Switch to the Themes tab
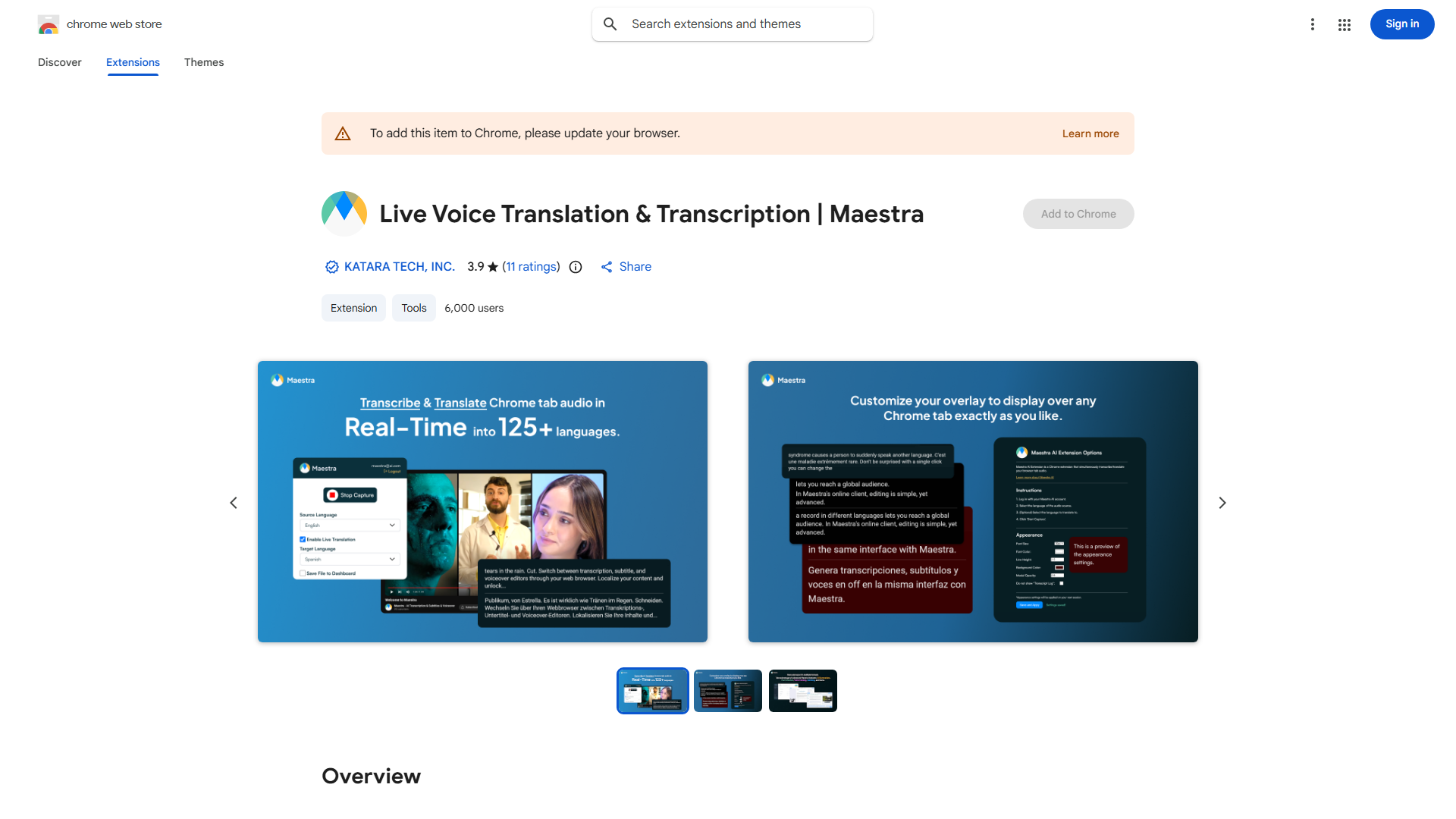This screenshot has height=819, width=1456. tap(203, 62)
